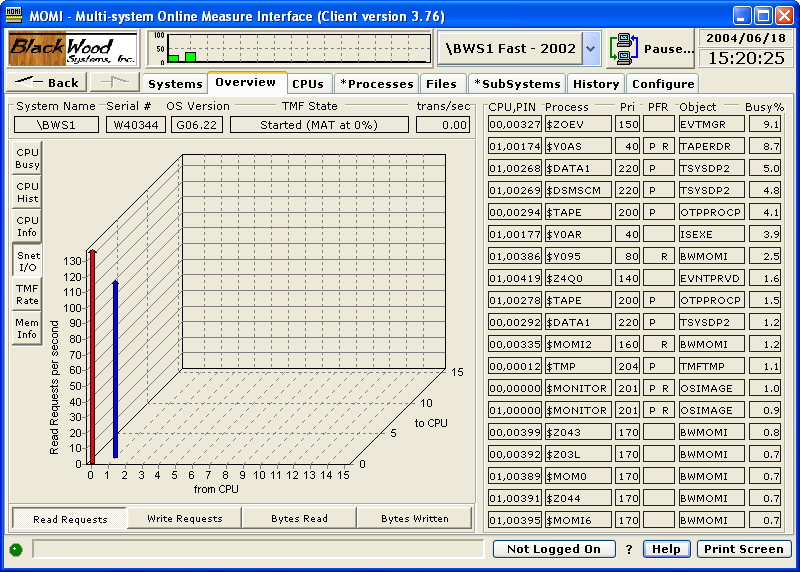Open the CPUs tab
Image resolution: width=800 pixels, height=572 pixels.
click(308, 84)
